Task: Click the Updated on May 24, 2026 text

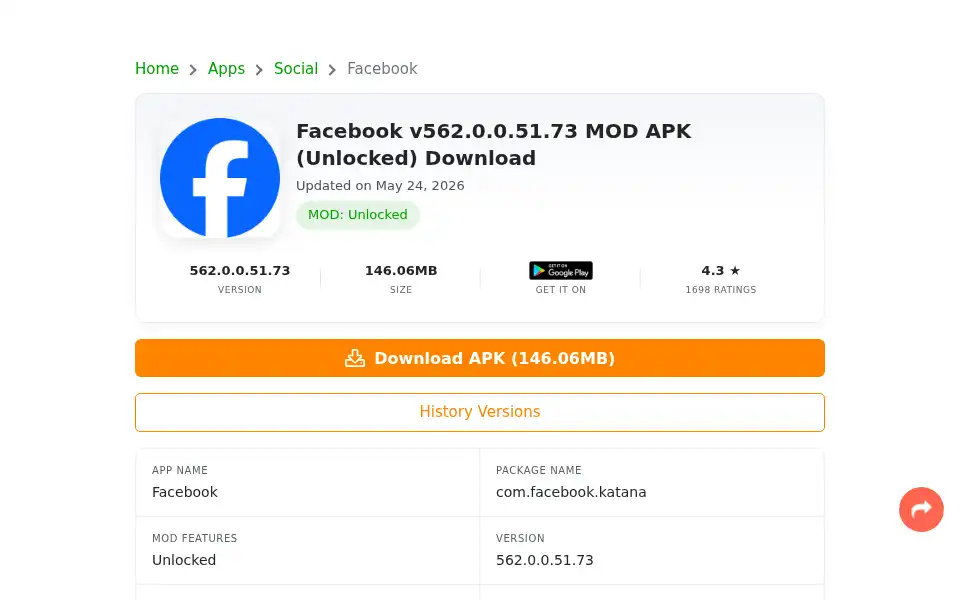Action: tap(380, 186)
